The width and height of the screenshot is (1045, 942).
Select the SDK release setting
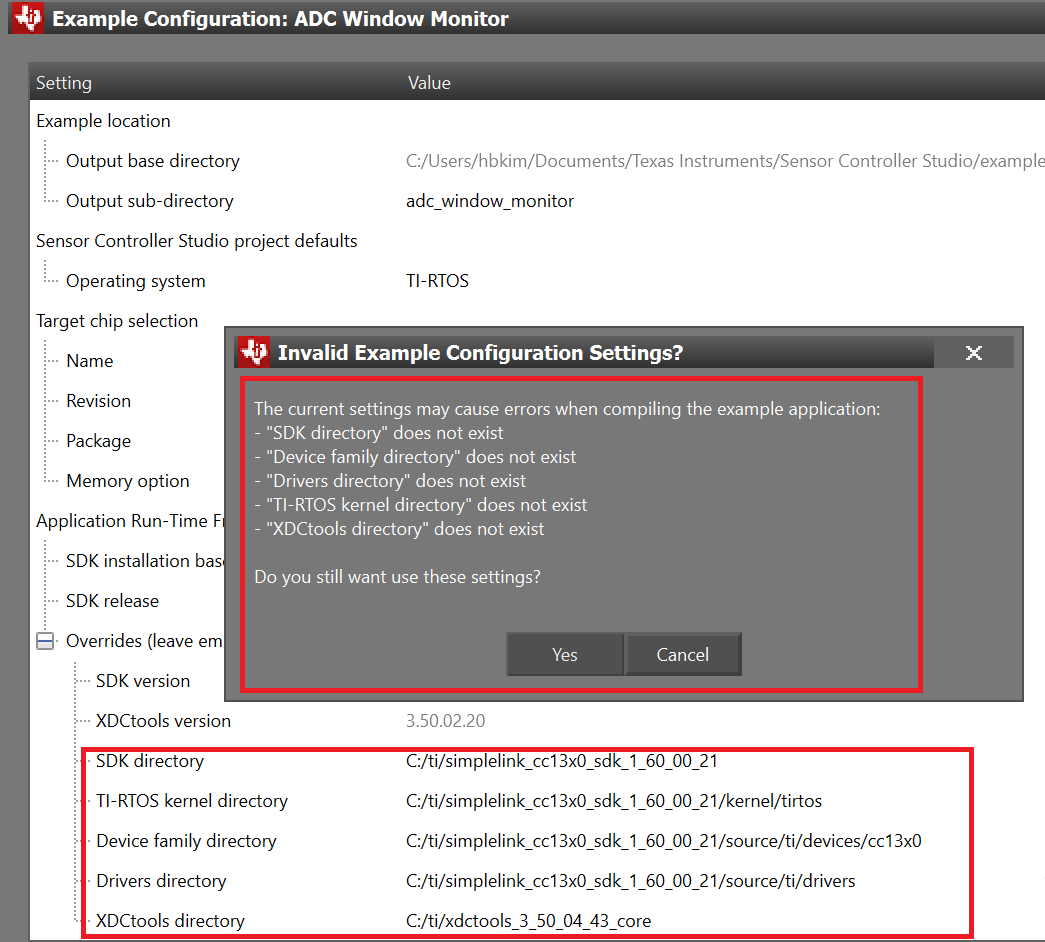click(x=113, y=601)
